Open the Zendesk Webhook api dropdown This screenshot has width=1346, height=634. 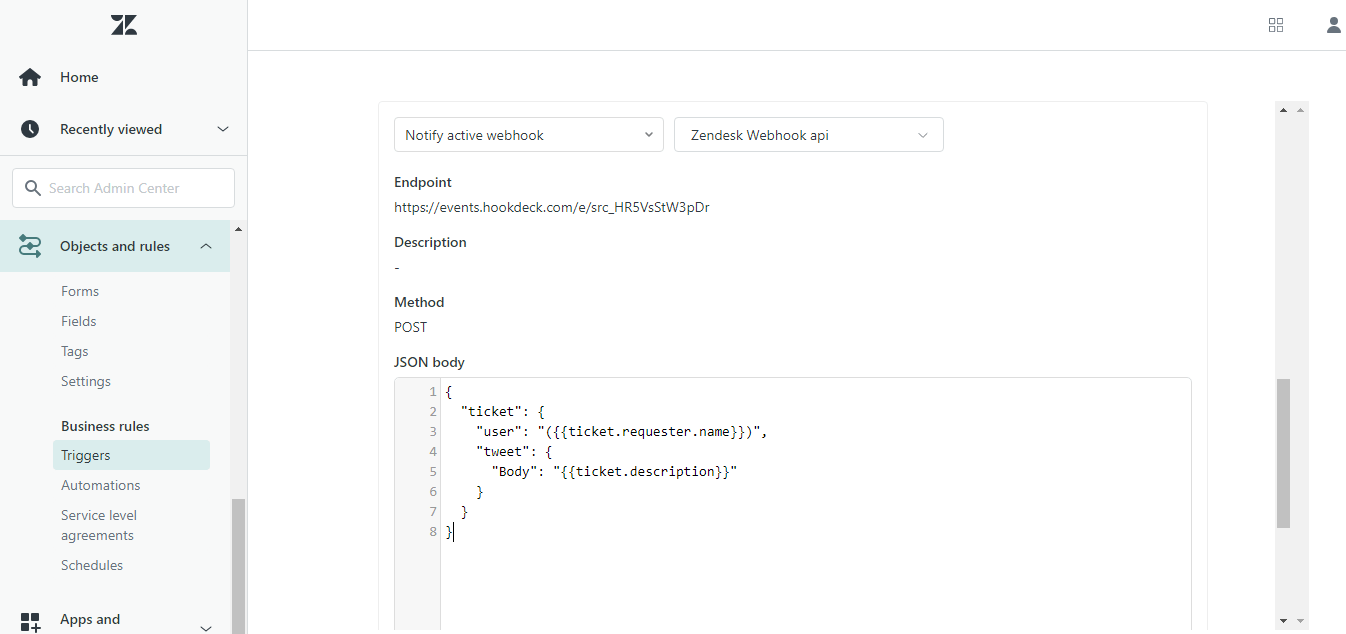coord(808,134)
